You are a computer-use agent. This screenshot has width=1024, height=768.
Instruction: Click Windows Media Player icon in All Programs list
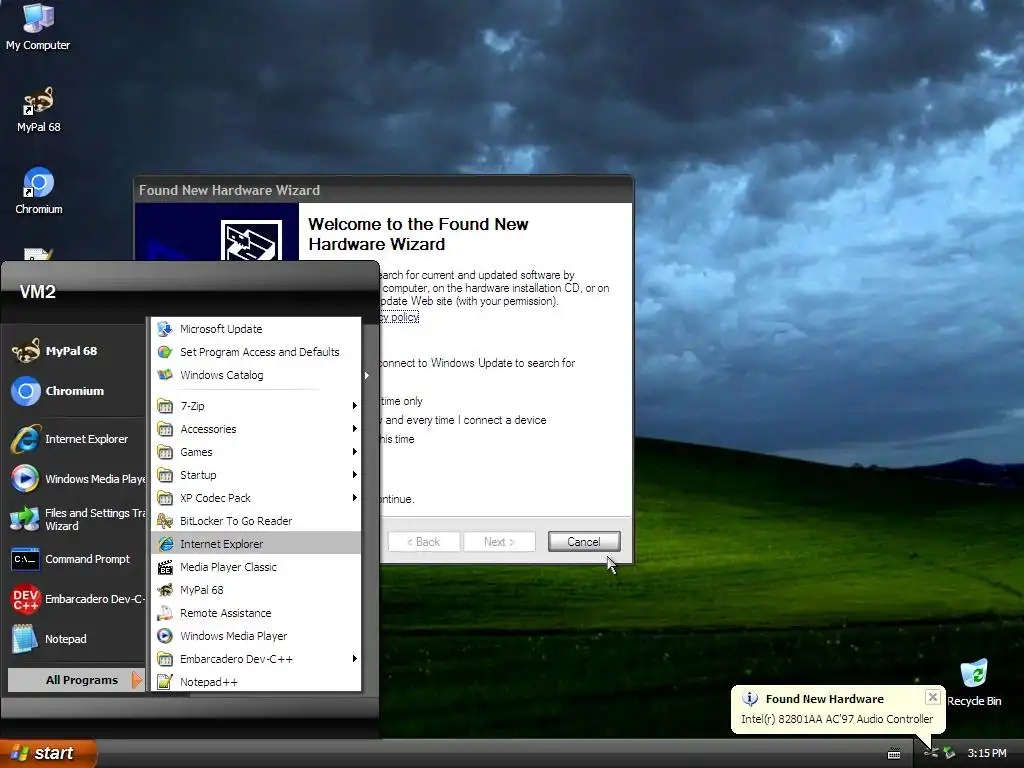point(165,635)
